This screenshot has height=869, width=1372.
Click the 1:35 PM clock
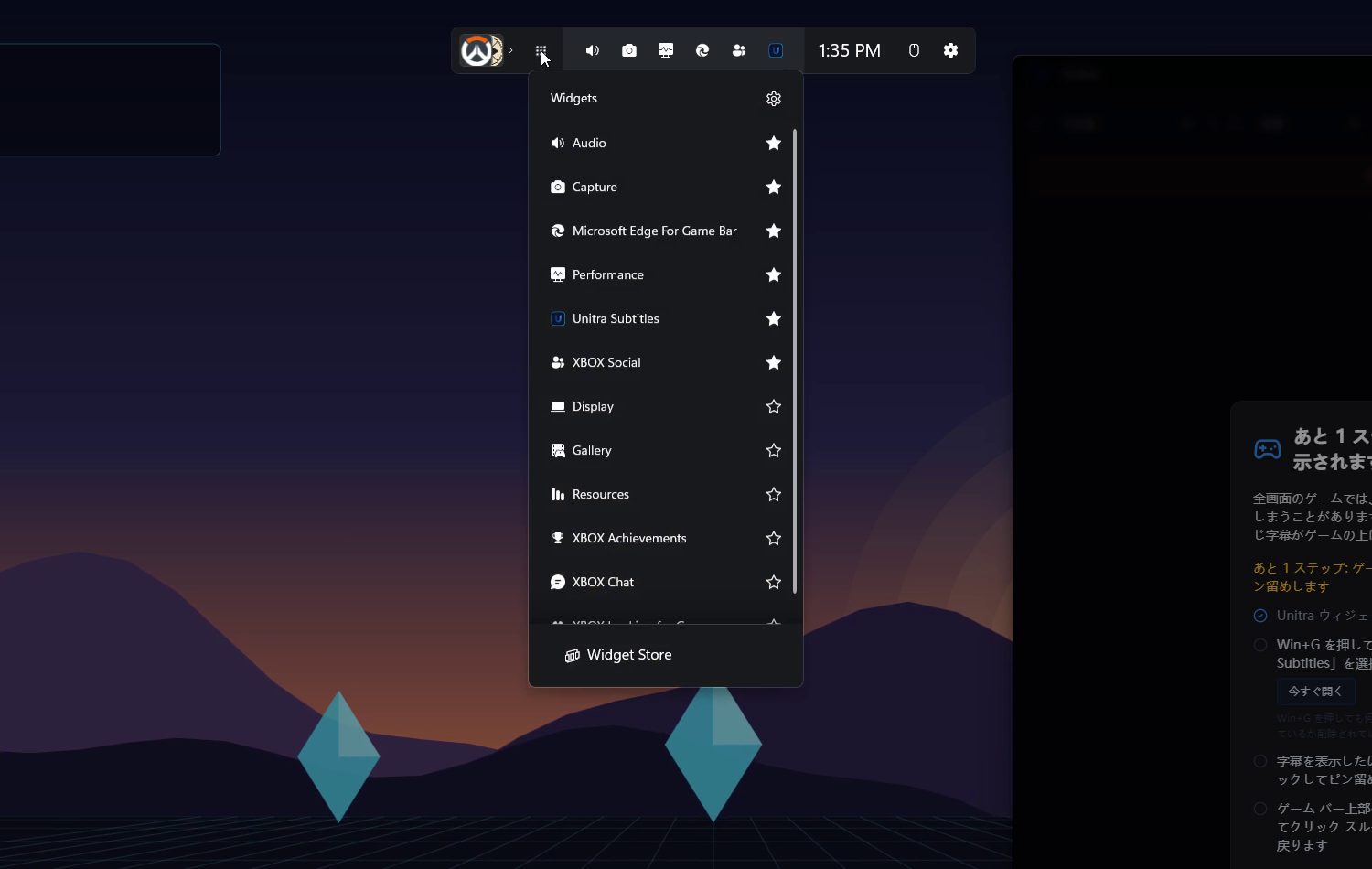click(849, 51)
